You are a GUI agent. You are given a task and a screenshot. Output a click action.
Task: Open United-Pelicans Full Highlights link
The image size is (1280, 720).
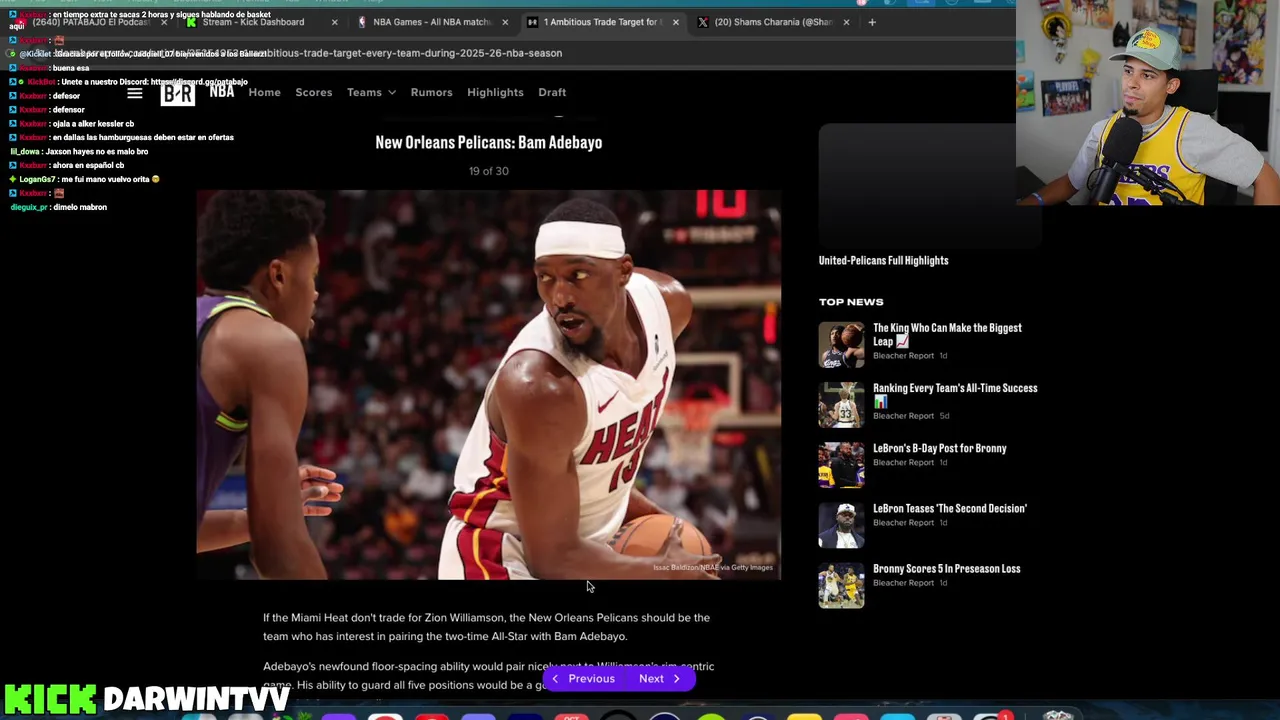click(x=883, y=261)
